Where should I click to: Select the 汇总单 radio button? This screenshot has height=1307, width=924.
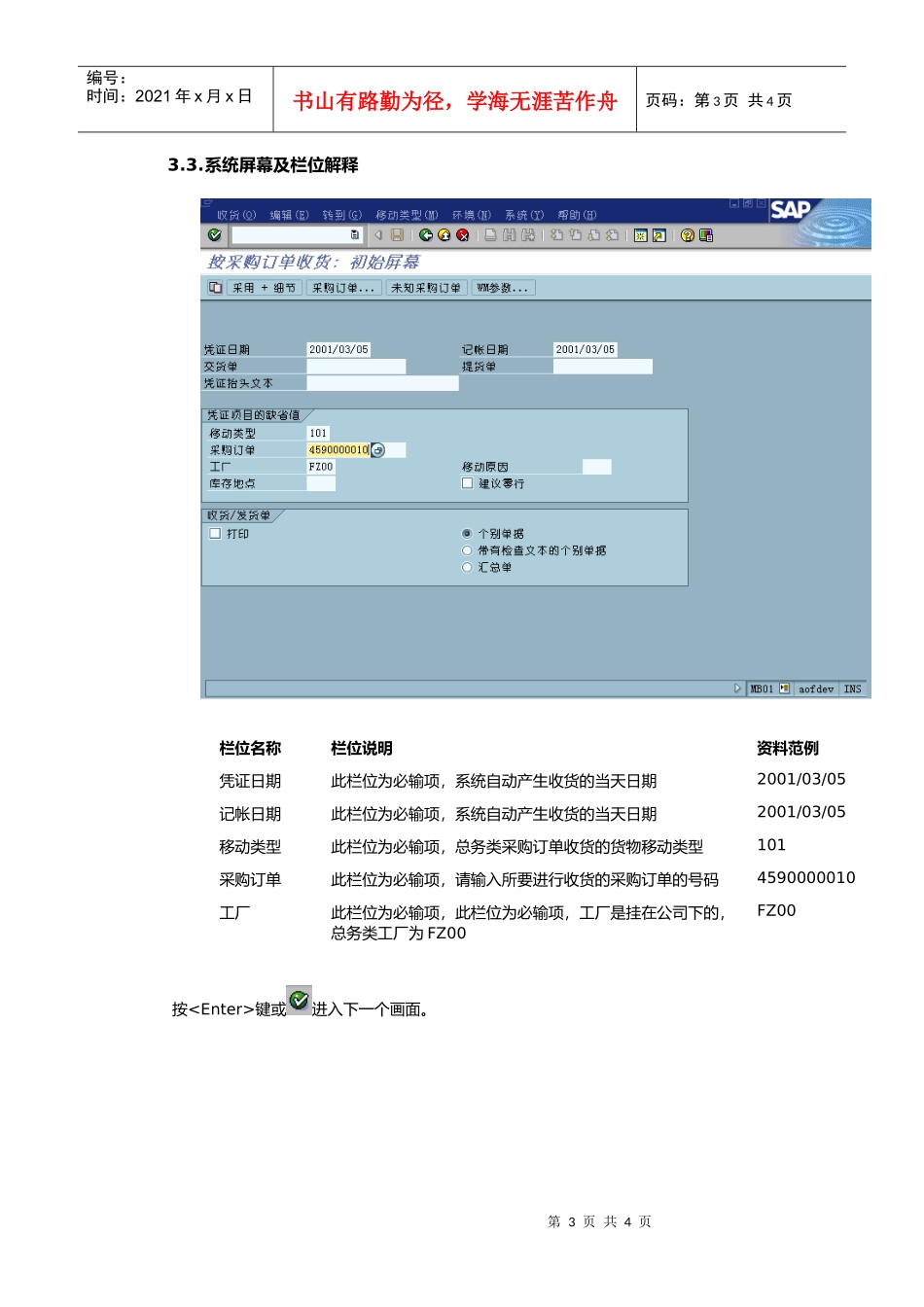pyautogui.click(x=467, y=567)
